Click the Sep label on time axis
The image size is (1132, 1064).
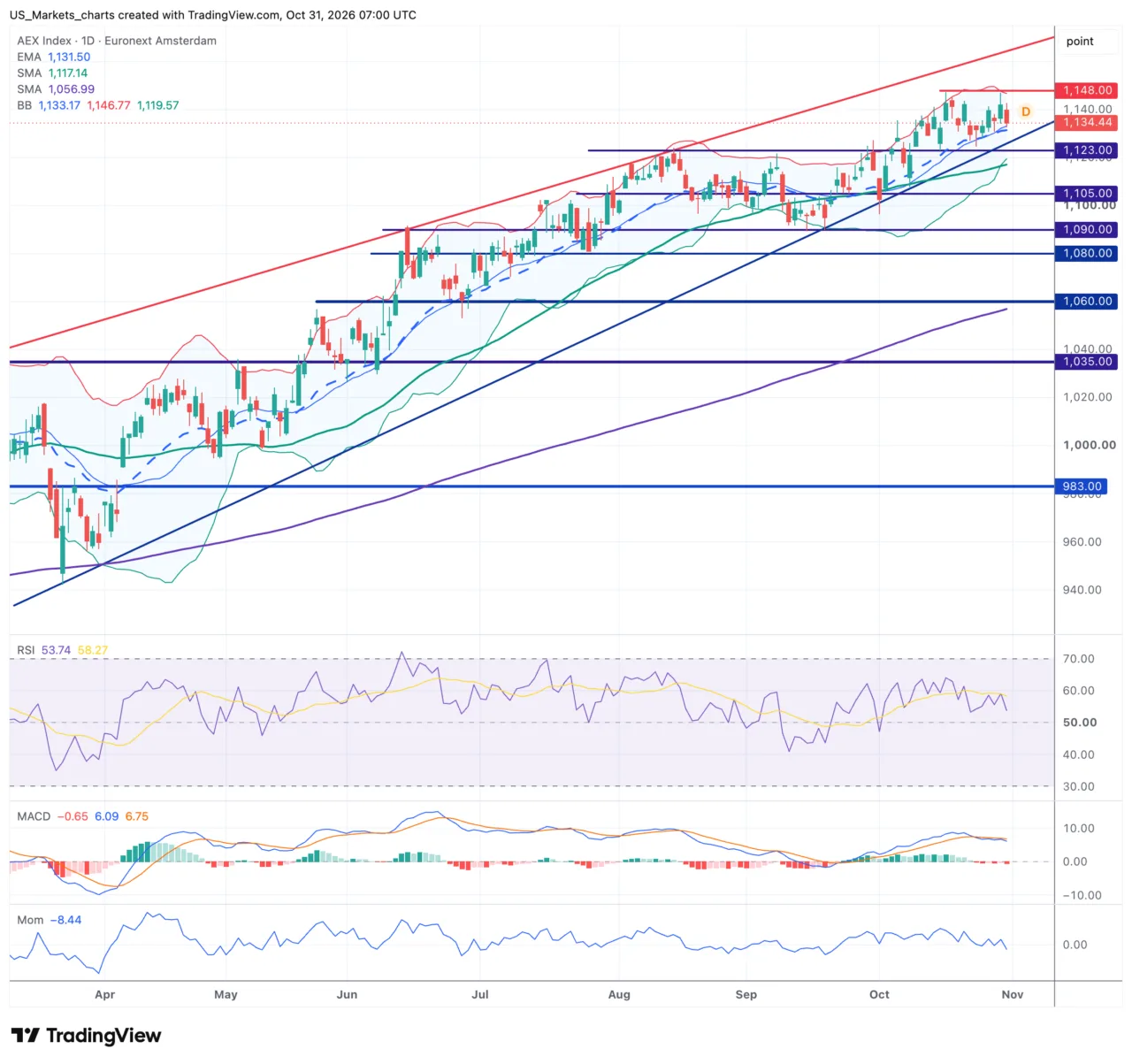click(x=746, y=994)
